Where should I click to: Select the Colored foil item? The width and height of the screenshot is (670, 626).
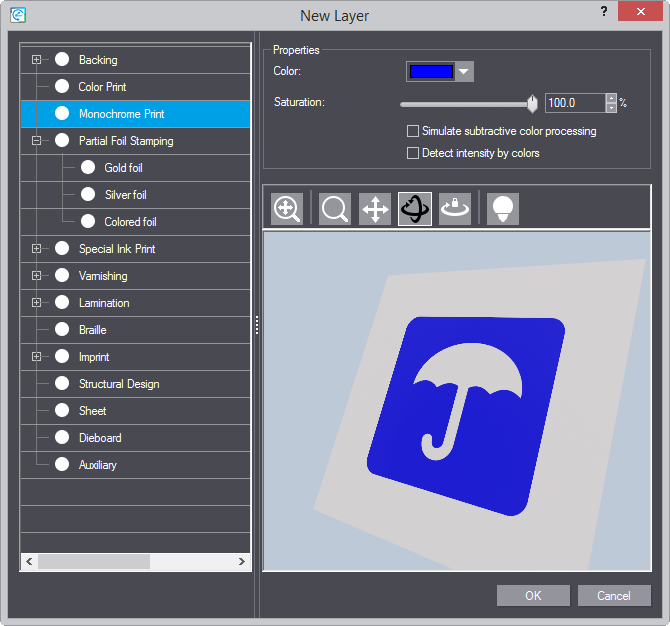135,222
